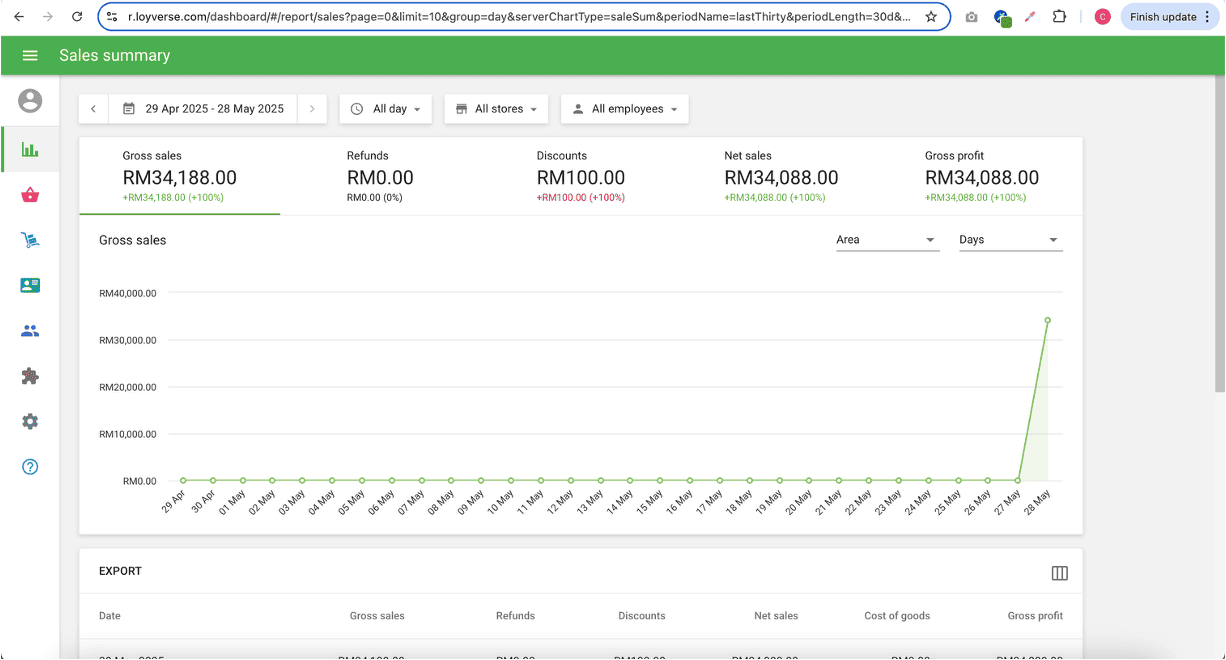The height and width of the screenshot is (660, 1226).
Task: Expand the All employees filter dropdown
Action: [625, 109]
